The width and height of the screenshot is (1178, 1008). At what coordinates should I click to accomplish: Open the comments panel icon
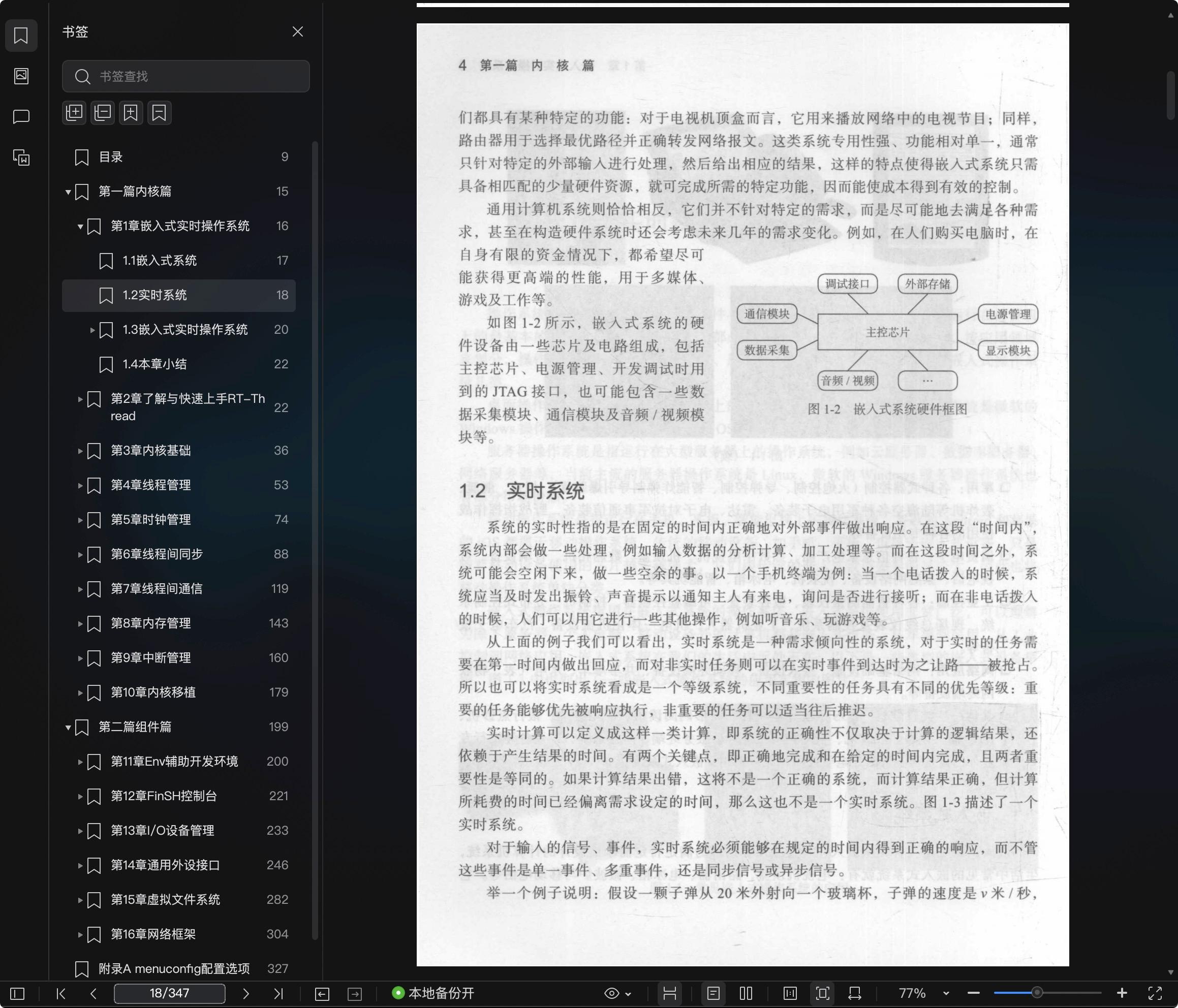coord(21,116)
